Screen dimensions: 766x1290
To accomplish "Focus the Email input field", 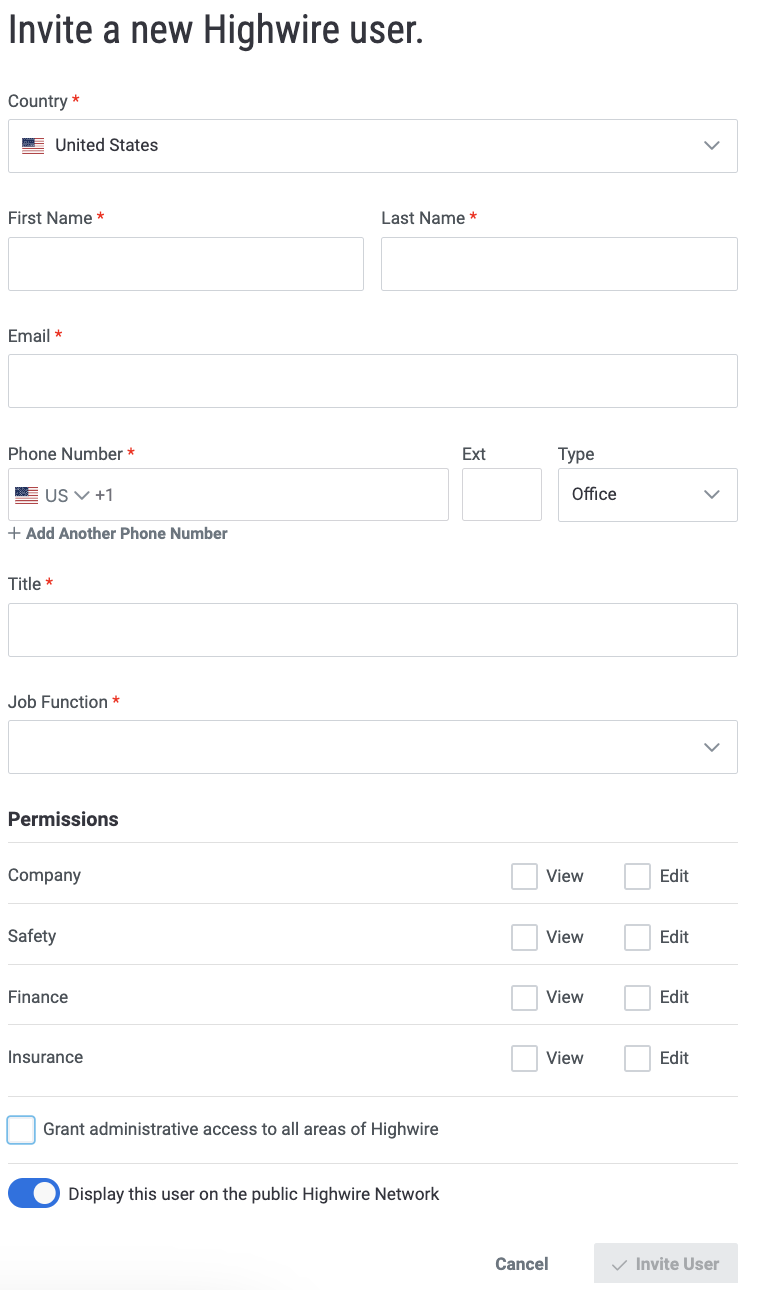I will click(x=372, y=381).
